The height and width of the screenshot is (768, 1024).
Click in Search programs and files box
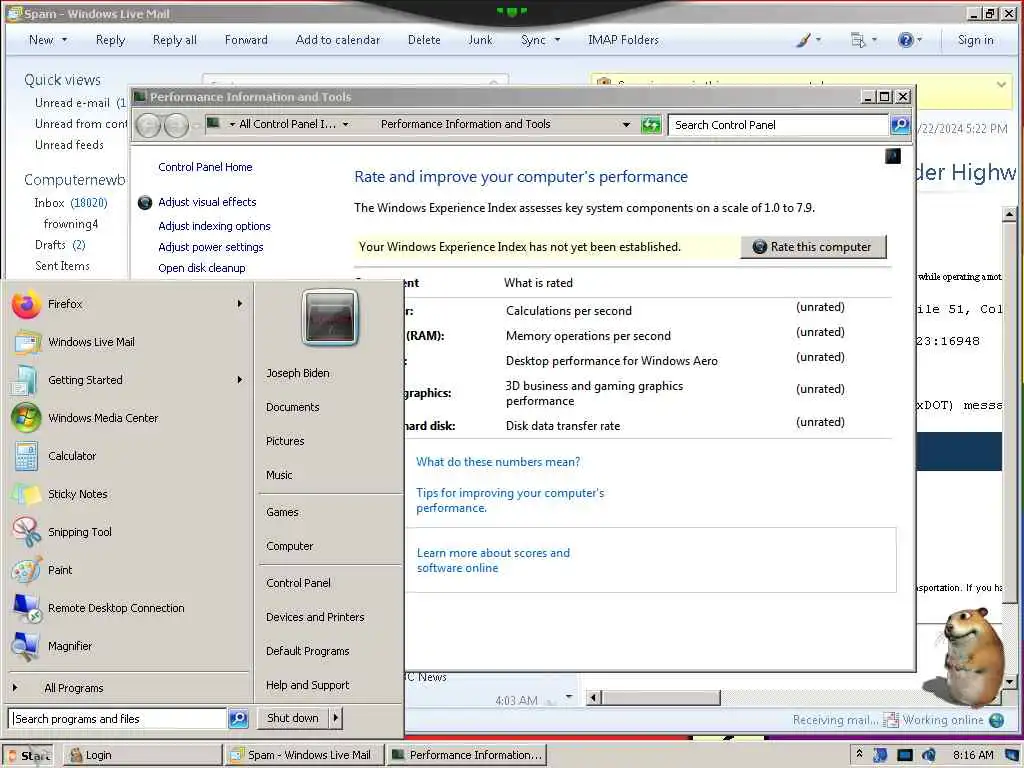point(118,718)
